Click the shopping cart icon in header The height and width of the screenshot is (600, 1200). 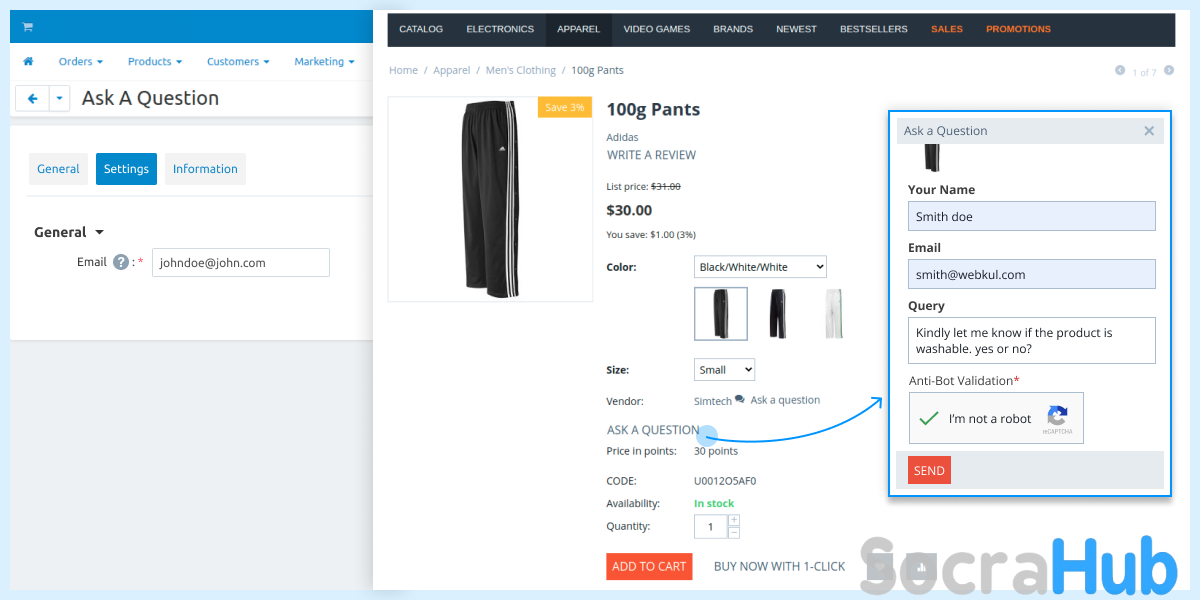click(27, 27)
